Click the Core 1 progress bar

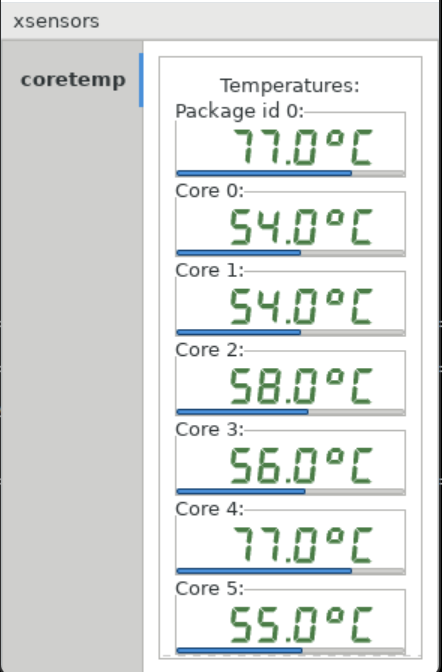click(x=290, y=332)
